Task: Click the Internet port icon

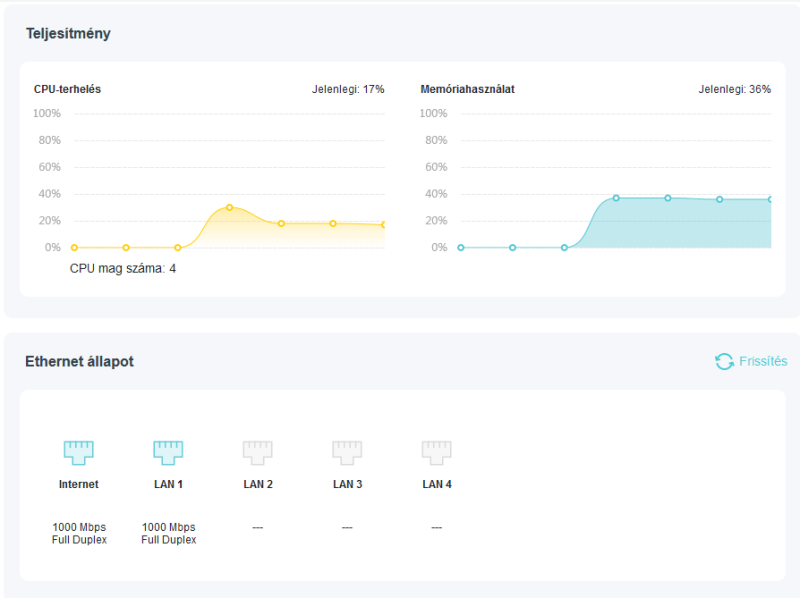Action: [79, 453]
